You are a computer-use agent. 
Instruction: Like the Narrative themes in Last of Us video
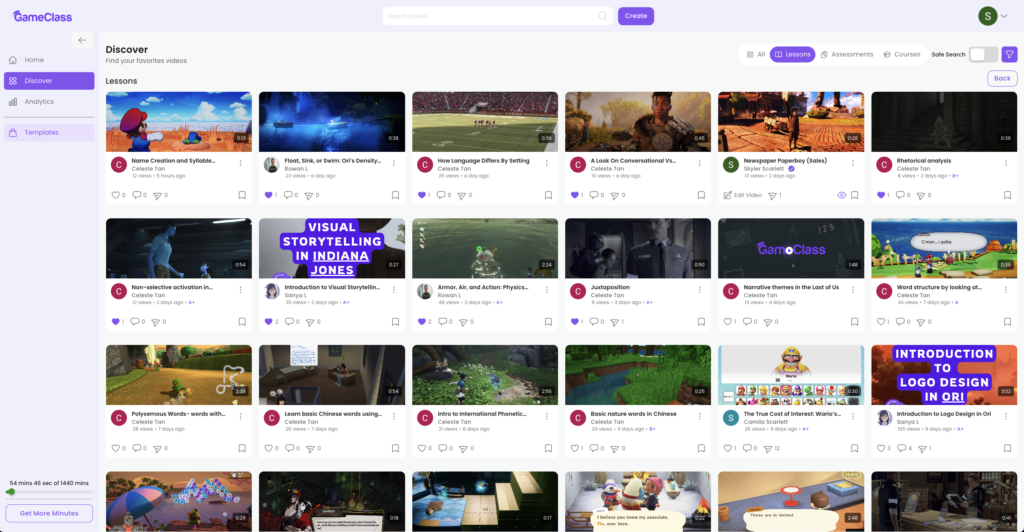[x=728, y=322]
